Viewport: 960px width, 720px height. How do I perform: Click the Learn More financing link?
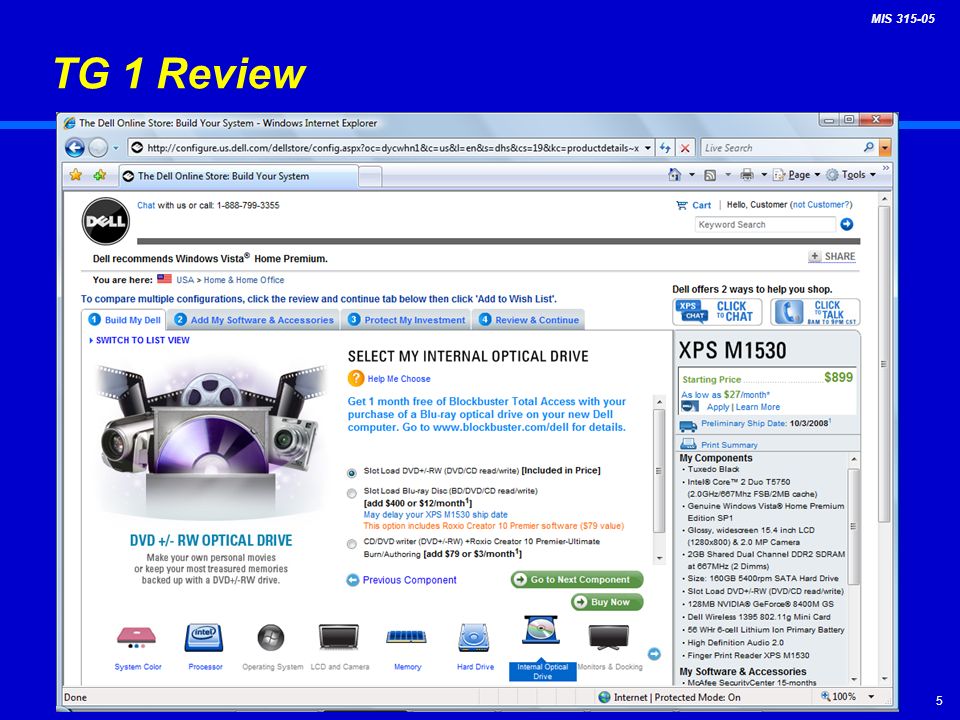pos(758,407)
